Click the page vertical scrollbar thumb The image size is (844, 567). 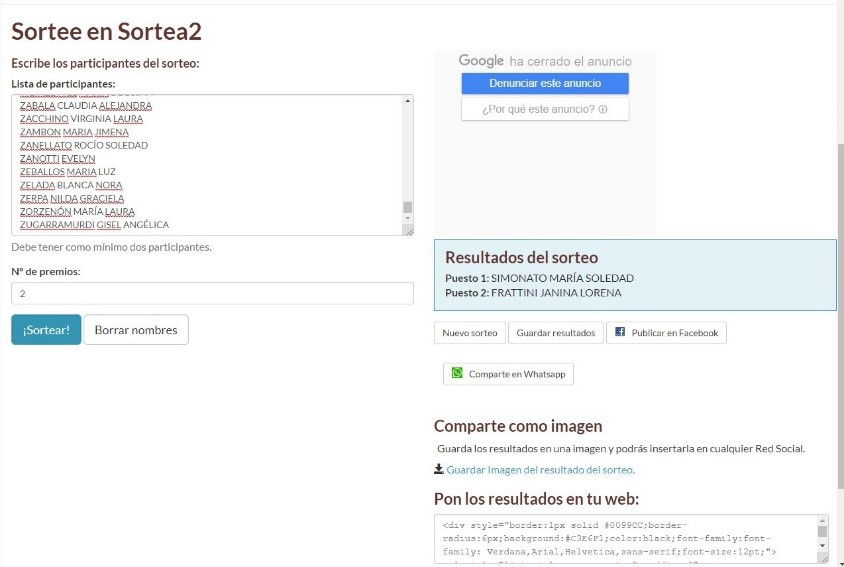(841, 317)
